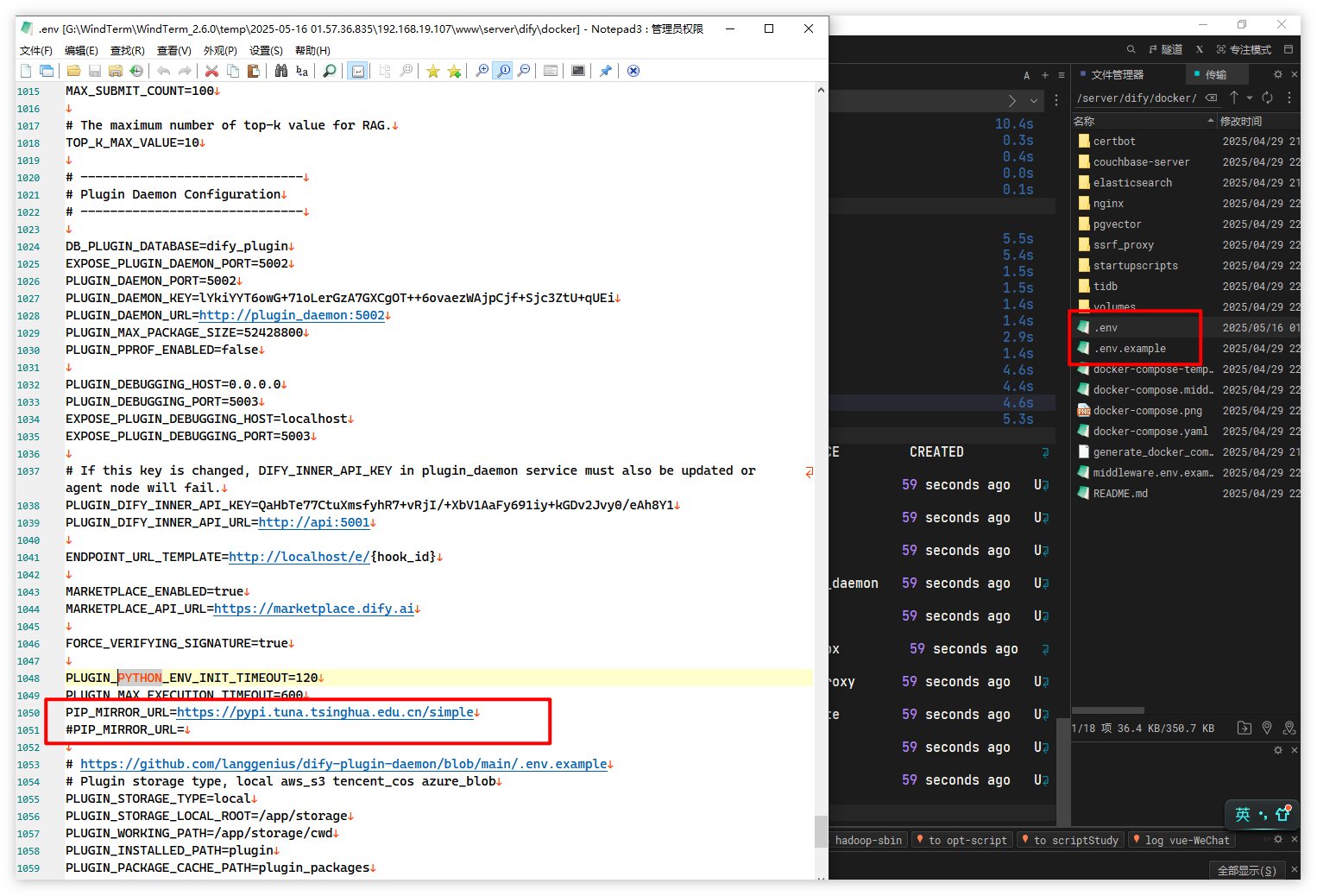Viewport: 1317px width, 896px height.
Task: Toggle 专注模式 focus mode in WindTerm
Action: click(1244, 49)
